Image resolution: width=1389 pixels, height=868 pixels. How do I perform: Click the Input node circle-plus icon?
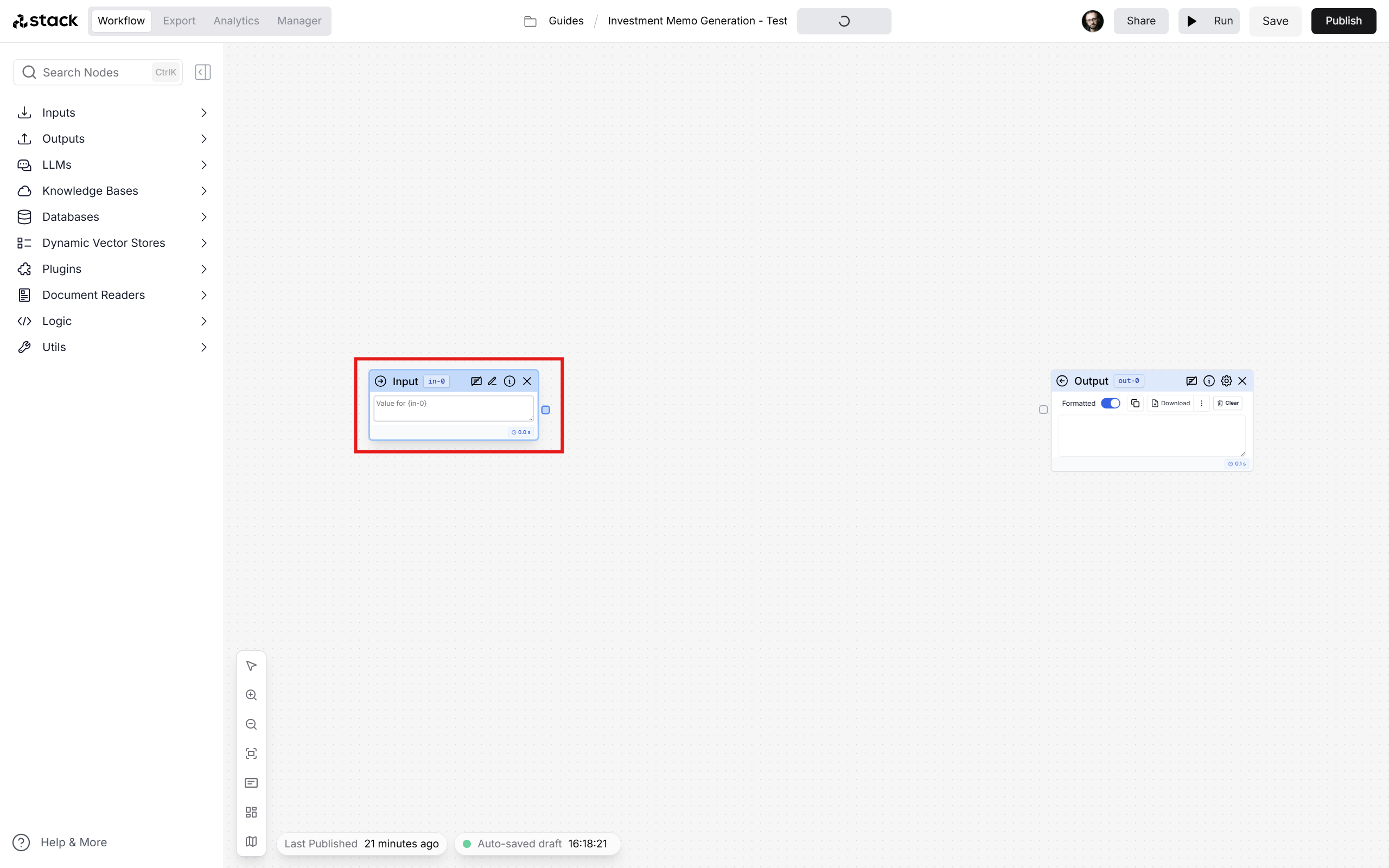pyautogui.click(x=380, y=381)
